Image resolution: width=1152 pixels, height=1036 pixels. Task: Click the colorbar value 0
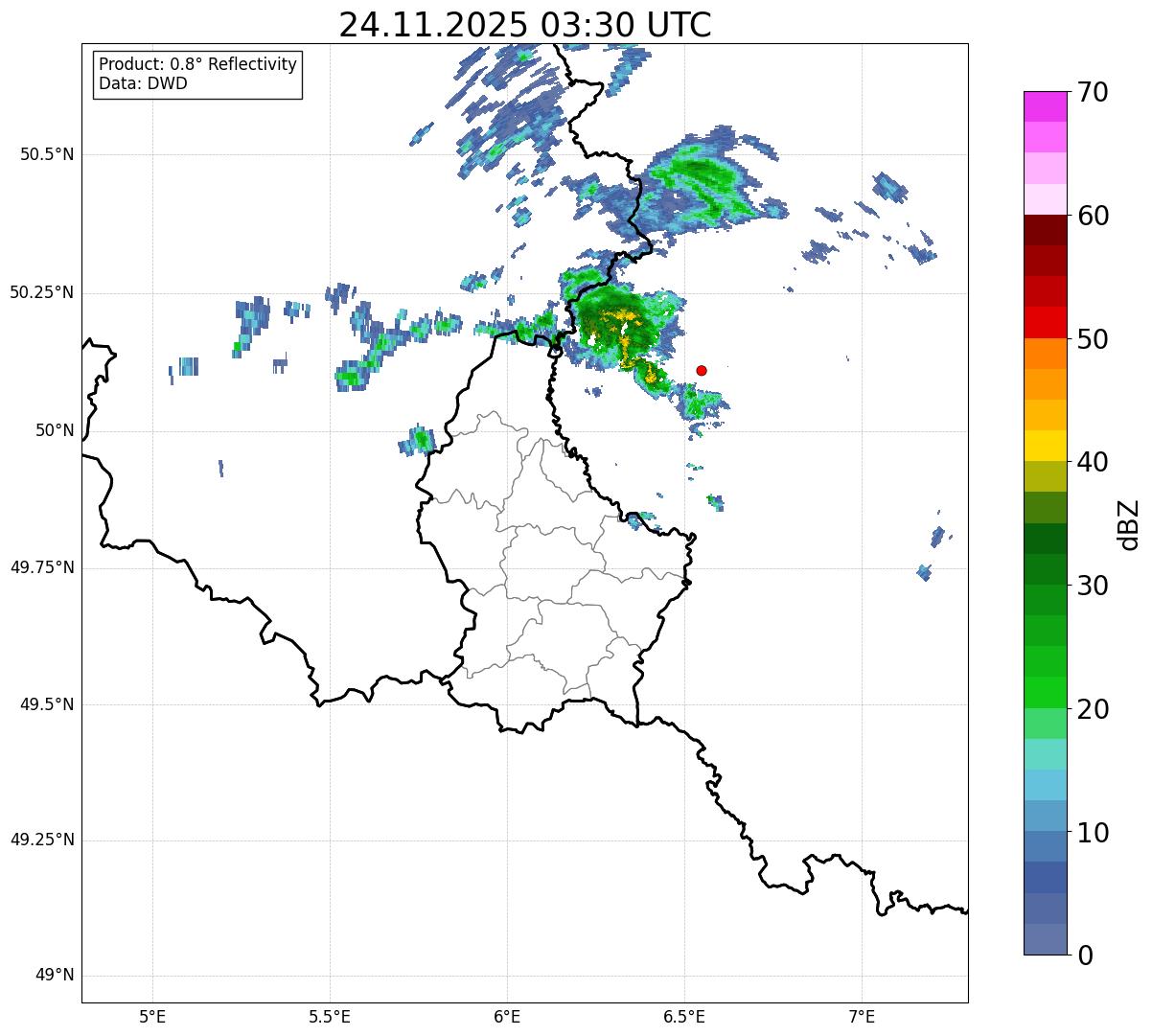click(x=1085, y=955)
